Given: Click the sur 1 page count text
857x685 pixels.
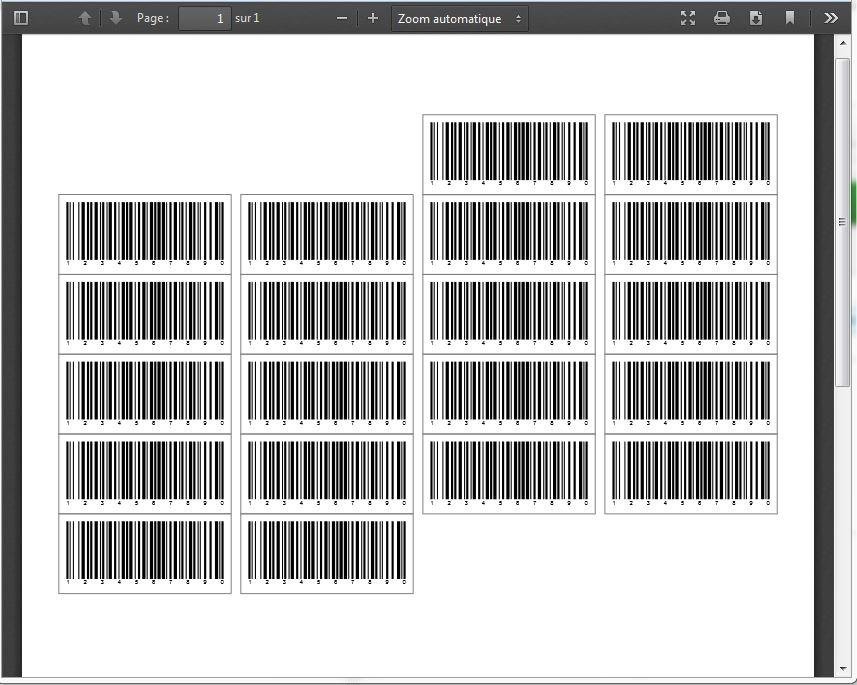Looking at the screenshot, I should (x=247, y=17).
